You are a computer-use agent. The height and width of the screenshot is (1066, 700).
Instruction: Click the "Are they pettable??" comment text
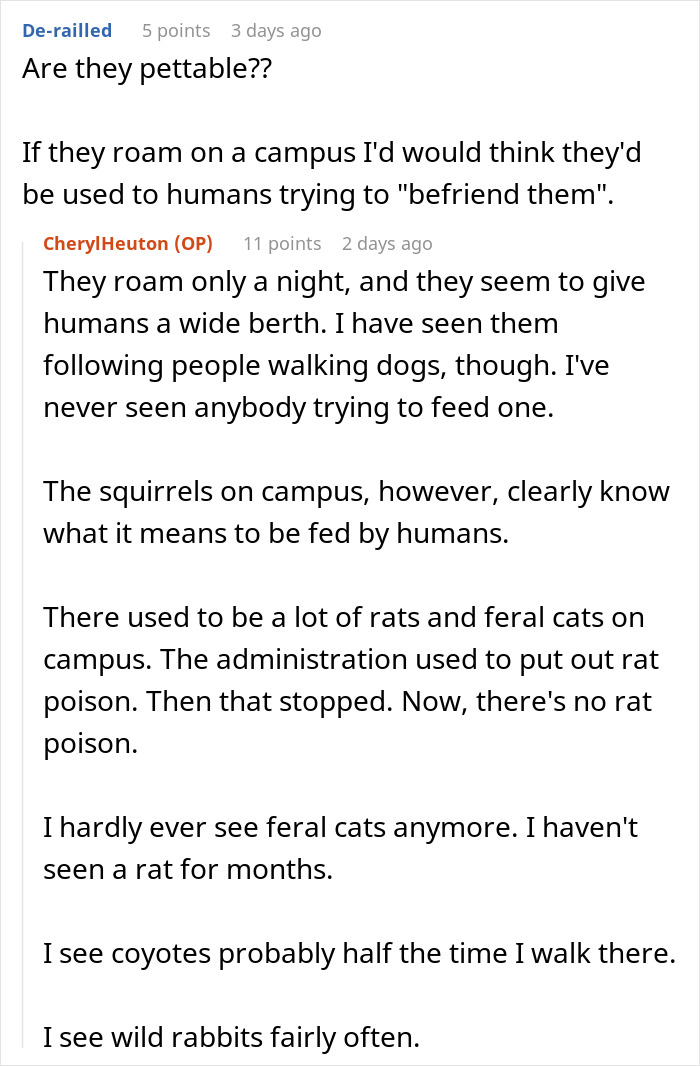[147, 69]
